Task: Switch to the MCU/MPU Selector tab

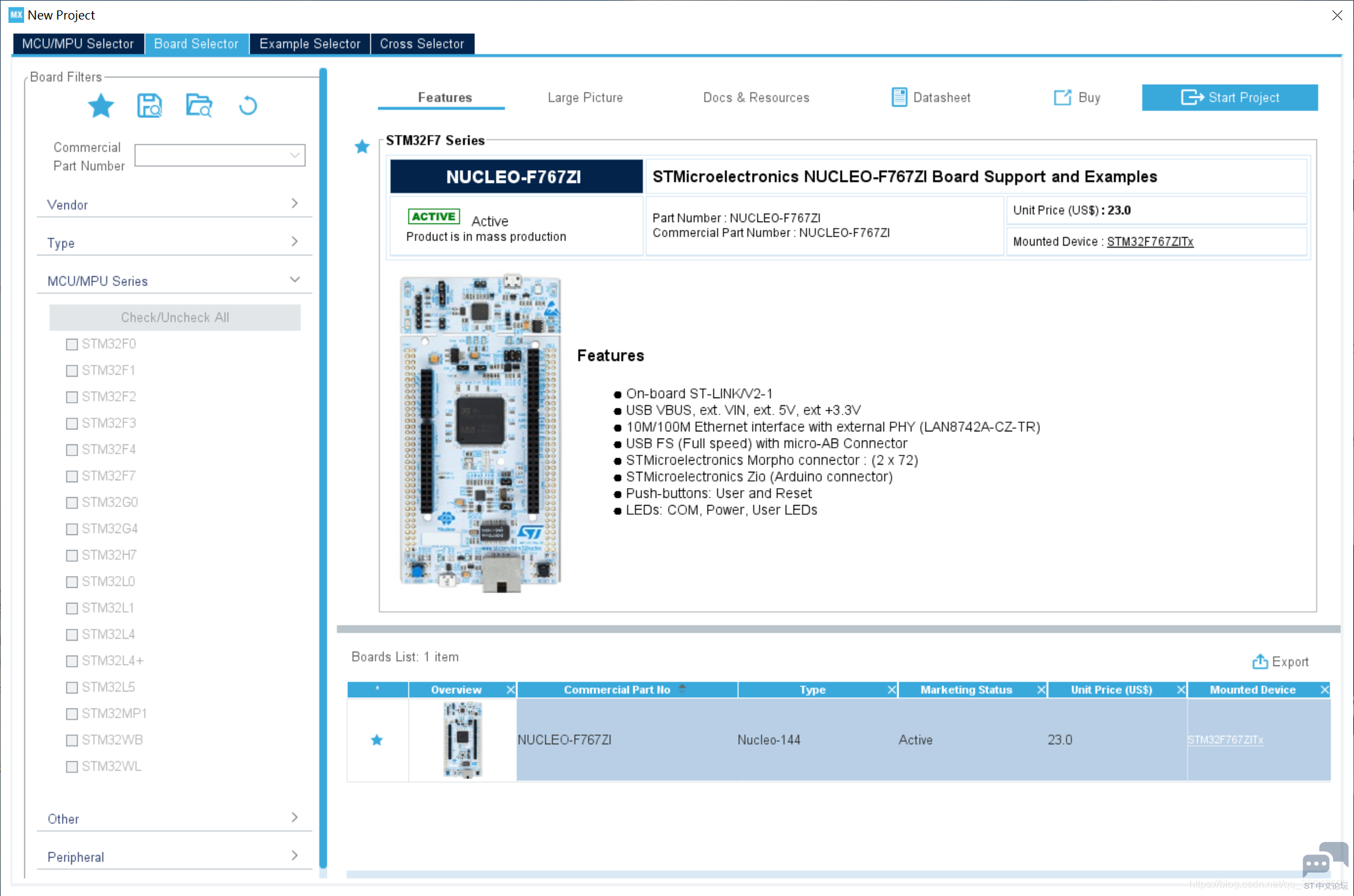Action: pos(78,44)
